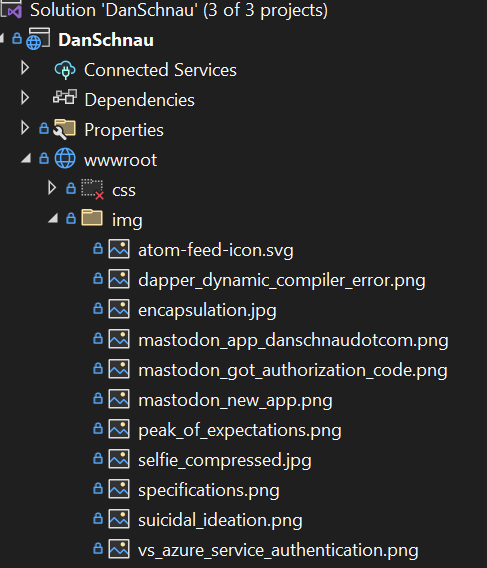This screenshot has width=487, height=568.
Task: Click the Properties wrench folder icon
Action: click(x=64, y=129)
